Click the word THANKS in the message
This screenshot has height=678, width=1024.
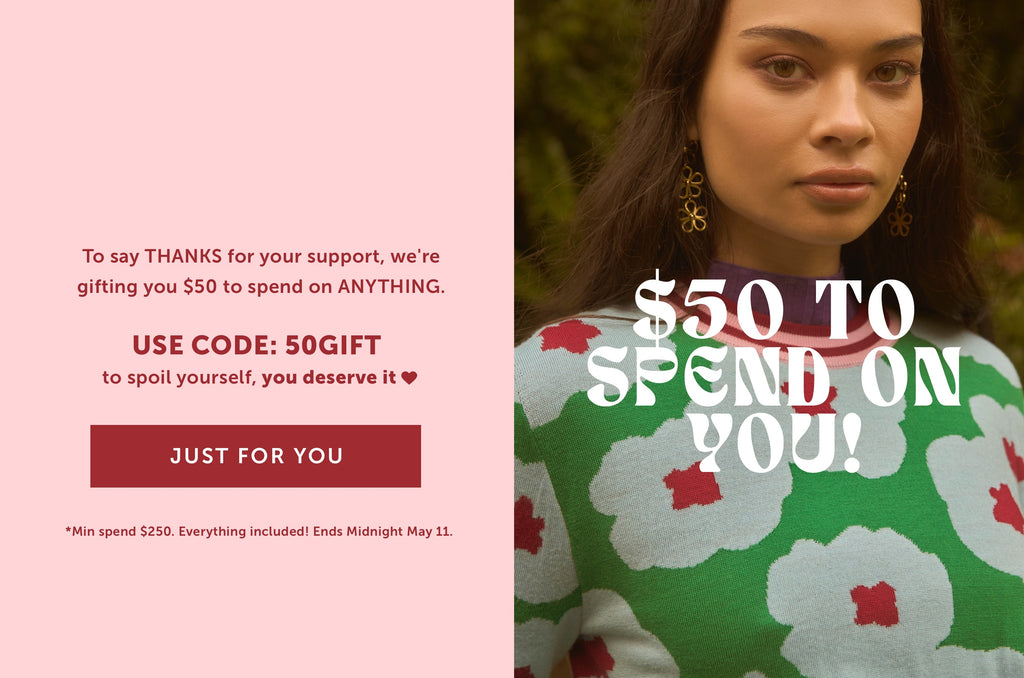tap(183, 256)
